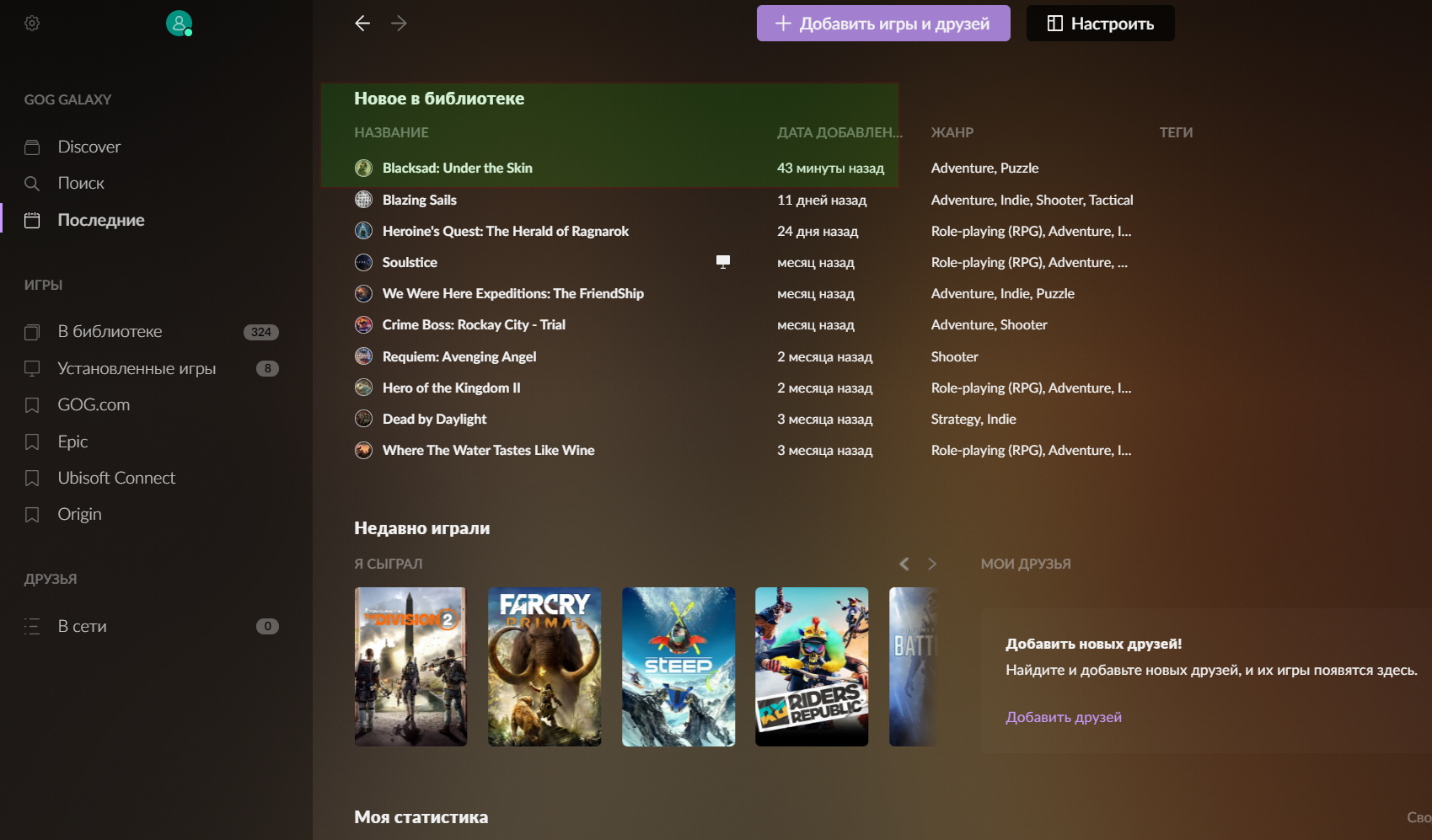The image size is (1432, 840).
Task: Open the user profile avatar
Action: click(x=179, y=24)
